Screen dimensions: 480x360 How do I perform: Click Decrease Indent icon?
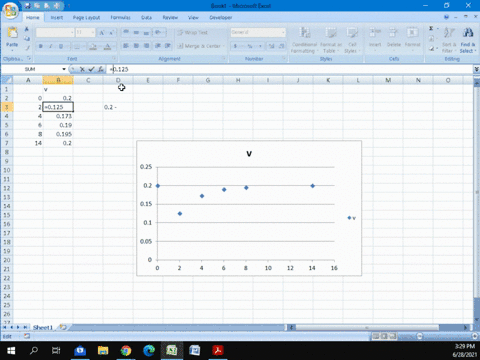point(158,46)
